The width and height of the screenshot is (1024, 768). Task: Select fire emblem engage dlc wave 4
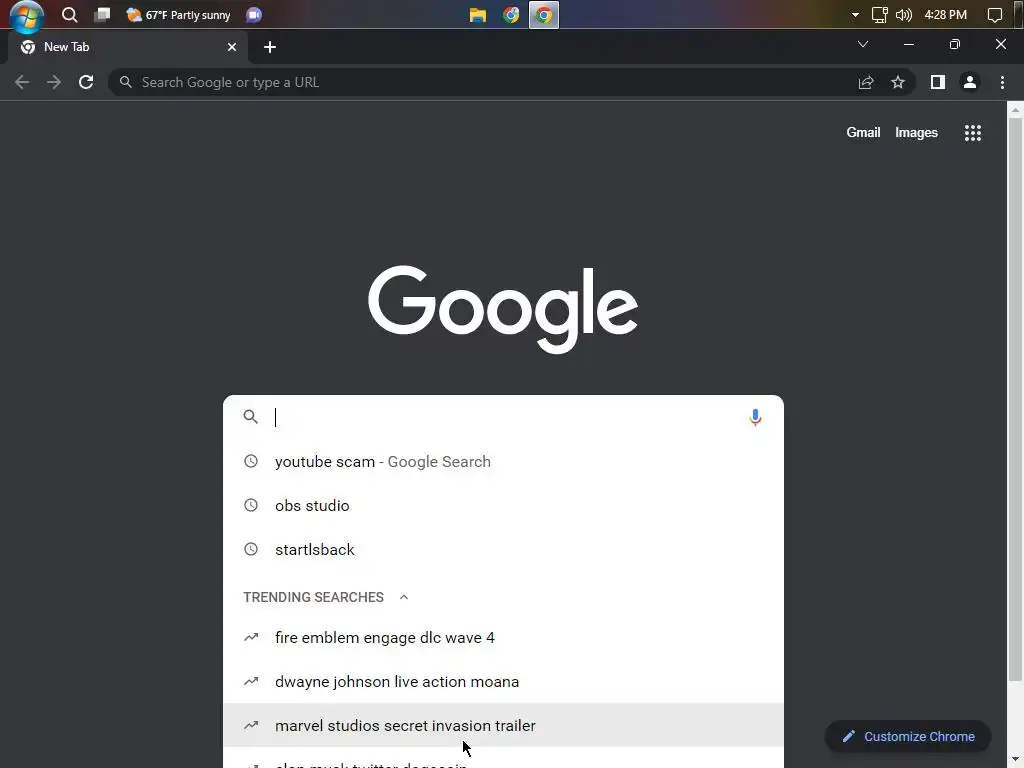coord(503,637)
